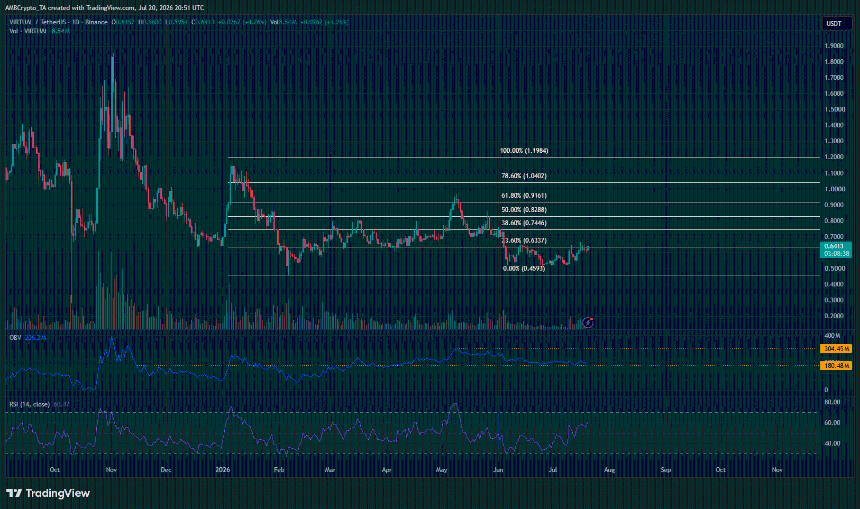Click the Dec label on time axis
Viewport: 860px width, 509px height.
[x=166, y=470]
